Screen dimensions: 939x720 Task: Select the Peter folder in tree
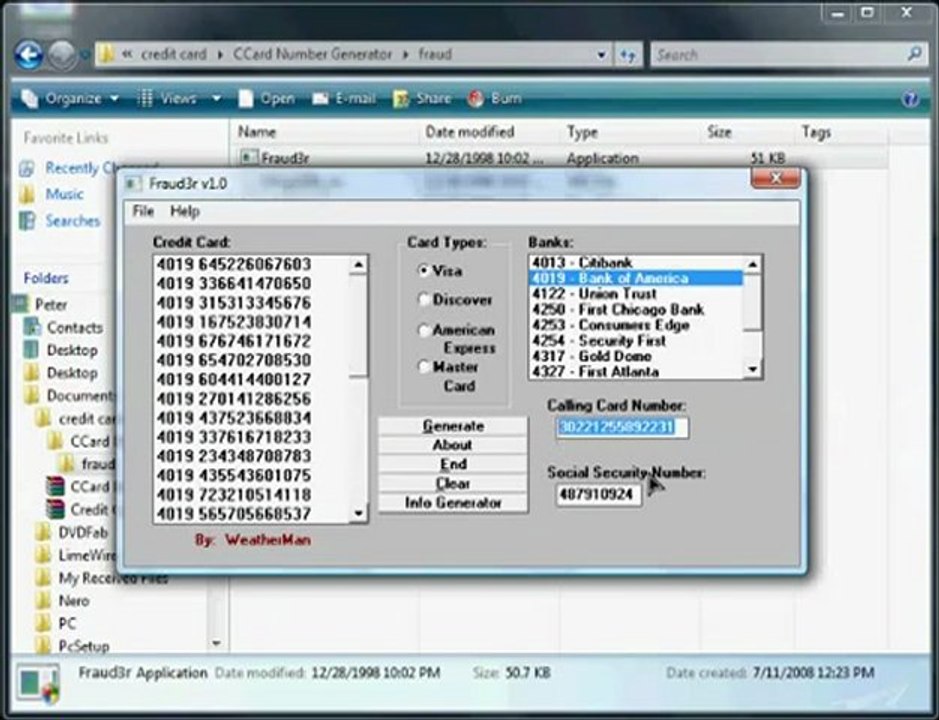[51, 304]
